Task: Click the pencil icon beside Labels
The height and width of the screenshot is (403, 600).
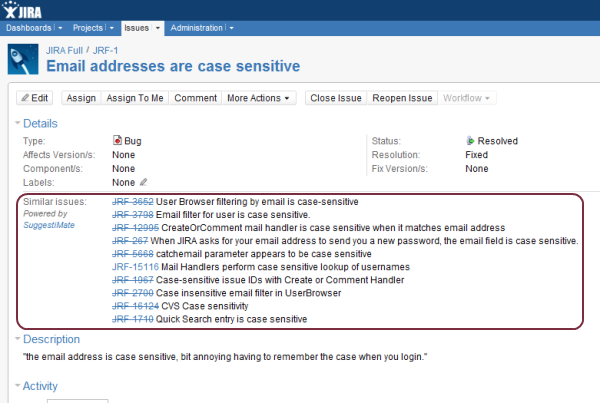Action: (x=143, y=183)
